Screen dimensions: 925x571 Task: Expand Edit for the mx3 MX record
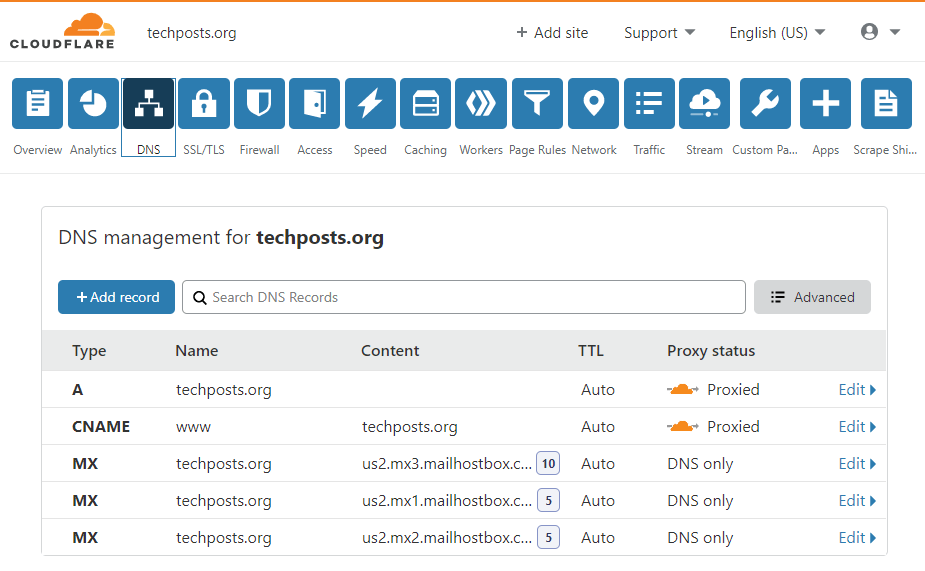(857, 464)
